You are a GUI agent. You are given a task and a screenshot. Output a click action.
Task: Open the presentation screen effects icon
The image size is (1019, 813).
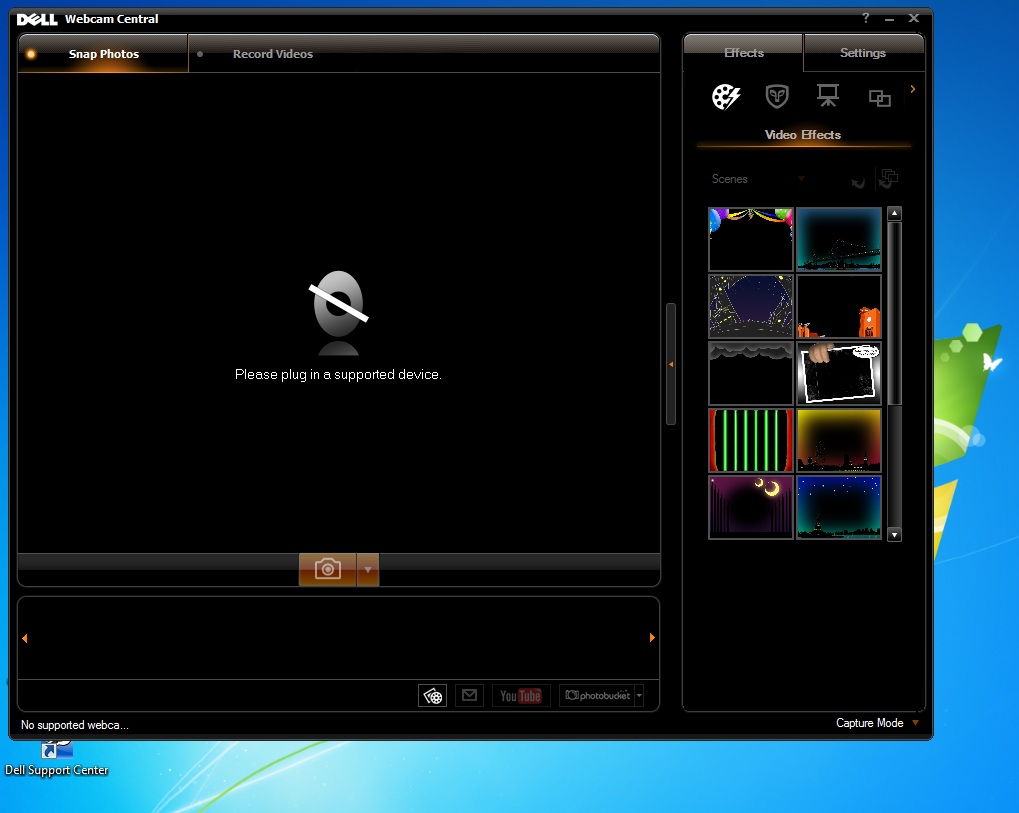828,96
